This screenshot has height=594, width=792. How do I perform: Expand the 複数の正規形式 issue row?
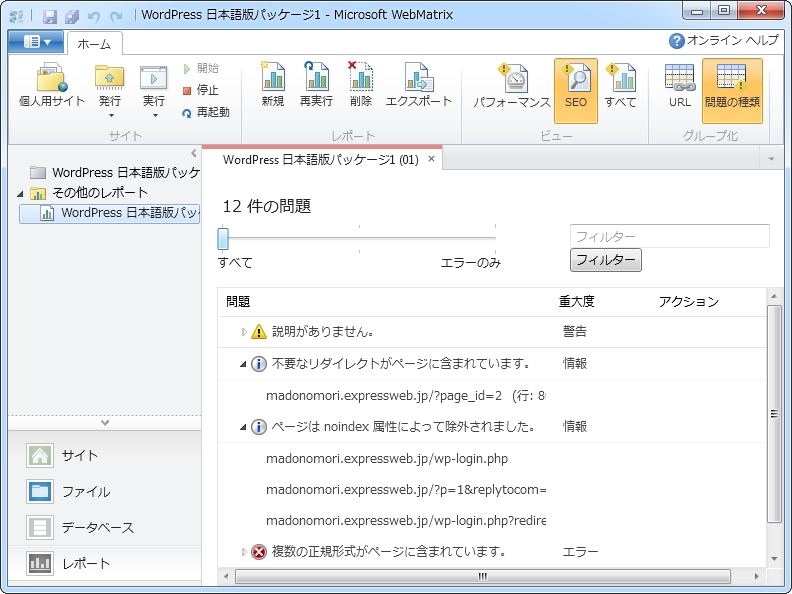(x=244, y=552)
